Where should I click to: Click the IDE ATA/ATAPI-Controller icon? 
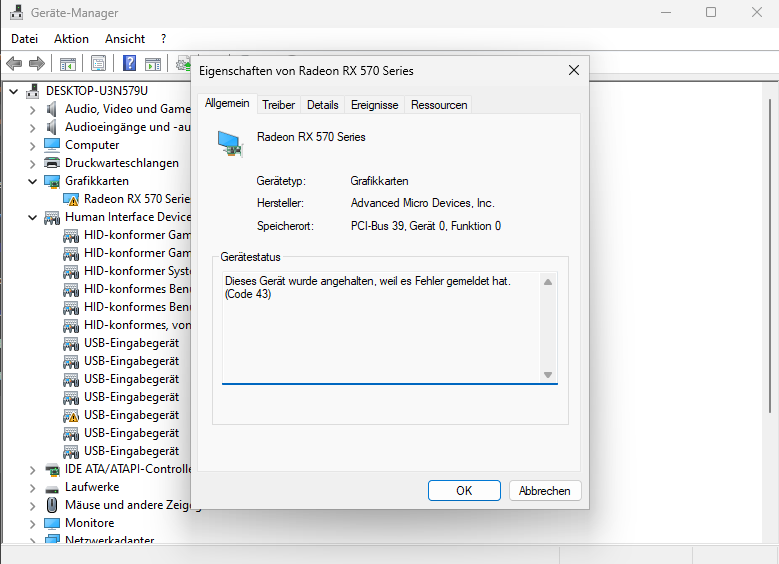52,469
